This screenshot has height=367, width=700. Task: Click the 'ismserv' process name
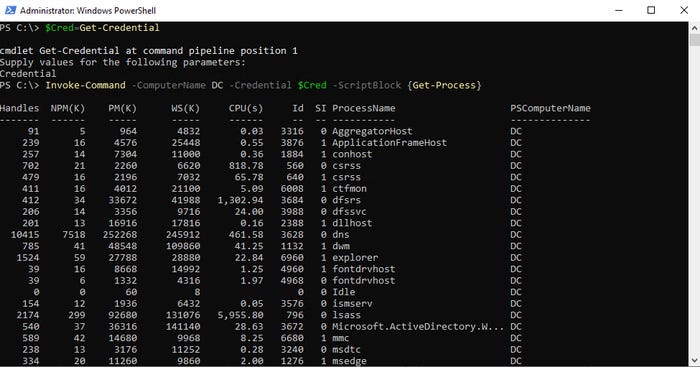tap(352, 304)
